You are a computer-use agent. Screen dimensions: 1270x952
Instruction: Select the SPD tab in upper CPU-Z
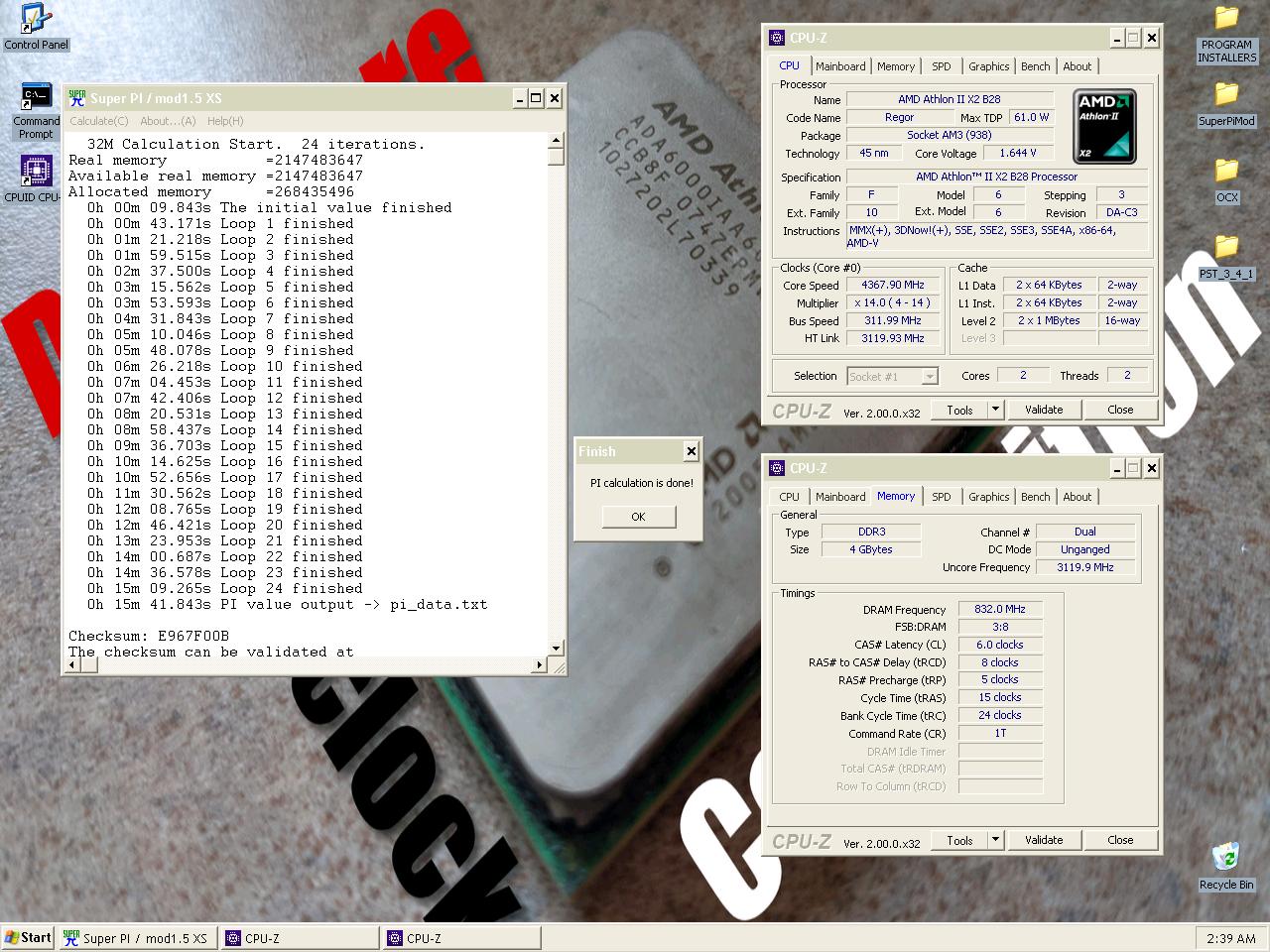941,66
